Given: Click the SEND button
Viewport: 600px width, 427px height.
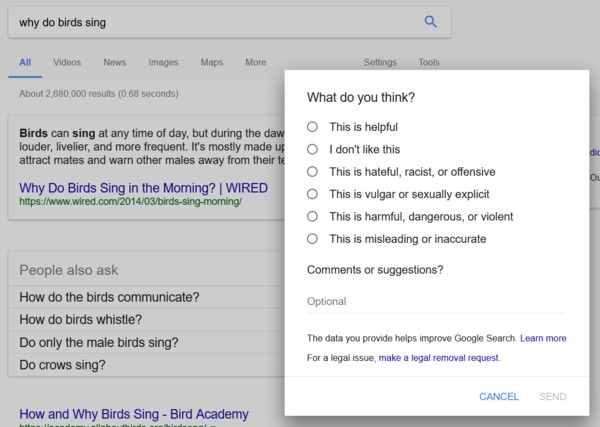Looking at the screenshot, I should [x=553, y=396].
